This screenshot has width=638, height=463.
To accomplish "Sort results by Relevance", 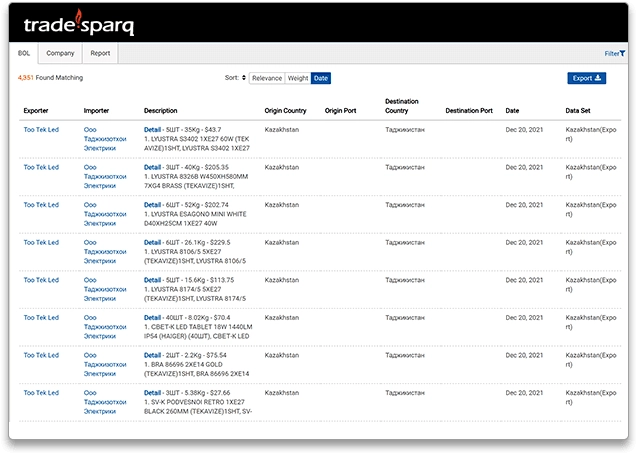I will [x=267, y=78].
